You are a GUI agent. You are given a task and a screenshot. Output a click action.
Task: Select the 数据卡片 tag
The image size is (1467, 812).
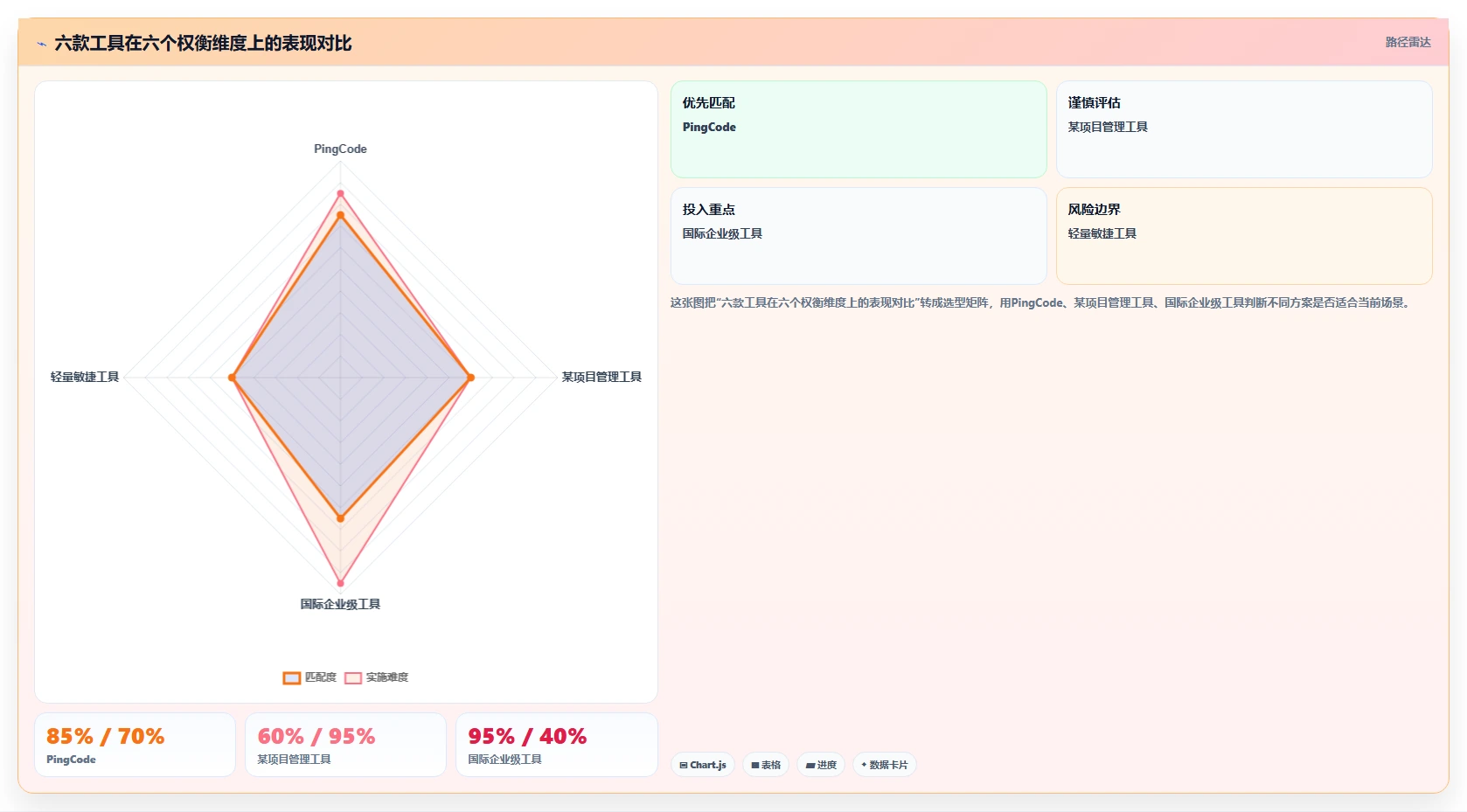point(885,765)
